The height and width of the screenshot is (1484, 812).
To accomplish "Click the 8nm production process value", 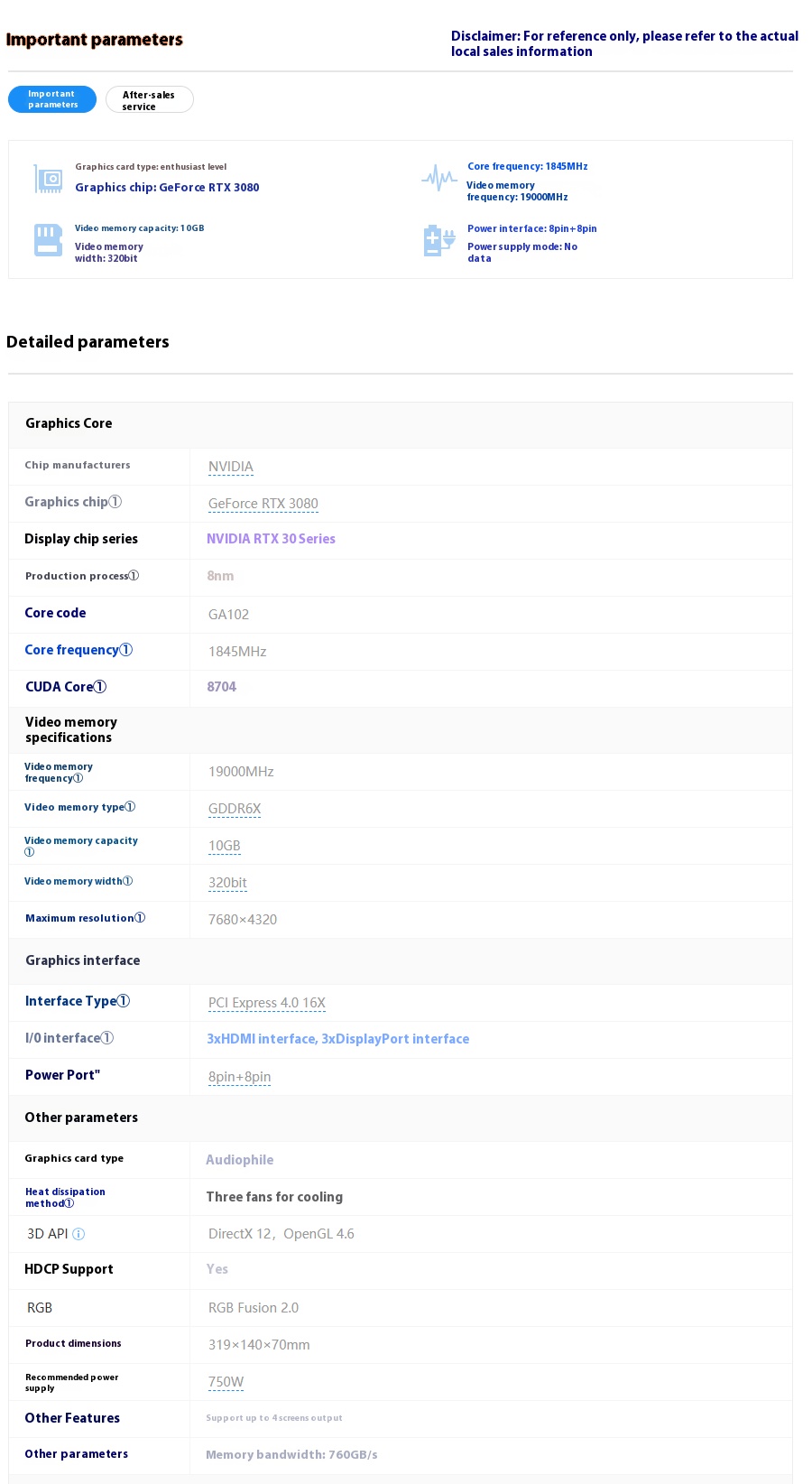I will (x=220, y=576).
